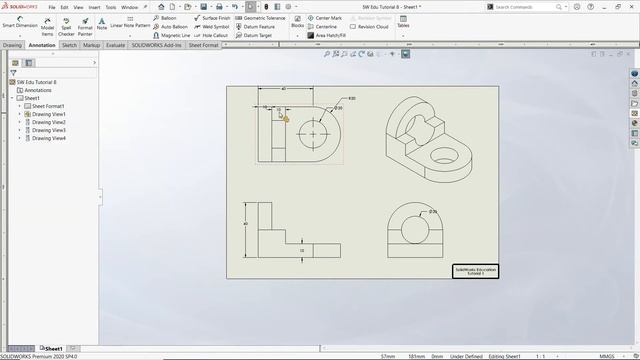Collapse the Sheet1 tree node
This screenshot has width=640, height=360.
(12, 98)
